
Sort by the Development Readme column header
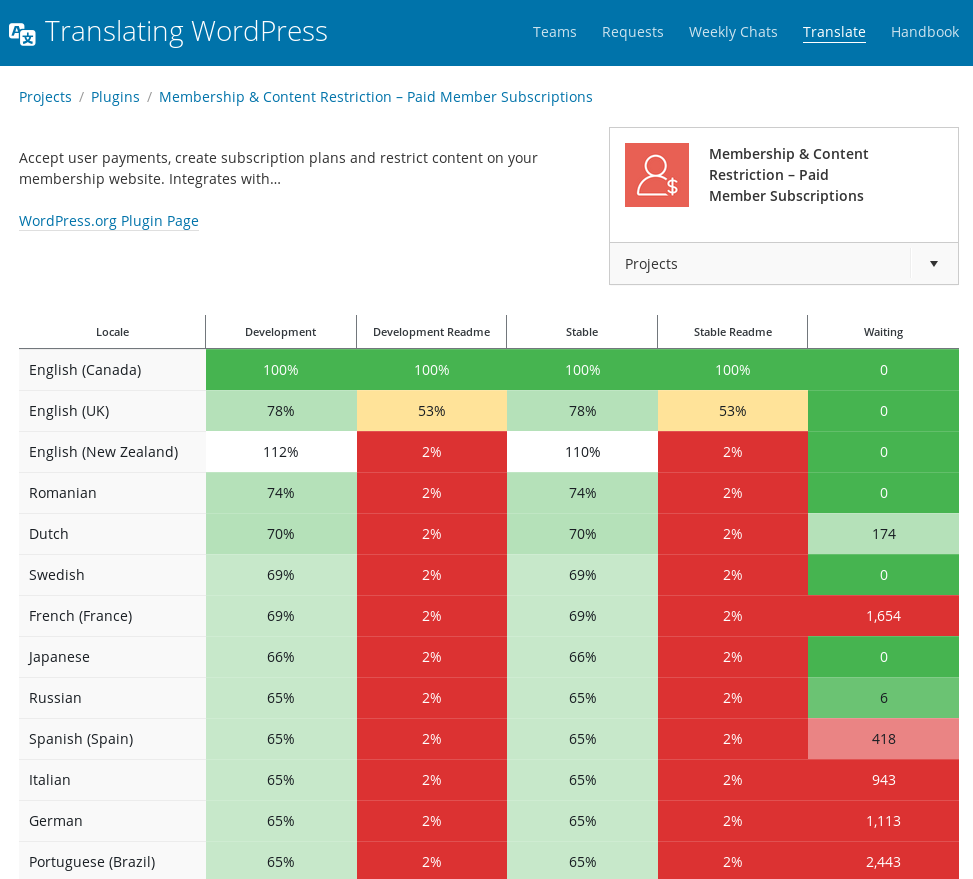point(431,332)
